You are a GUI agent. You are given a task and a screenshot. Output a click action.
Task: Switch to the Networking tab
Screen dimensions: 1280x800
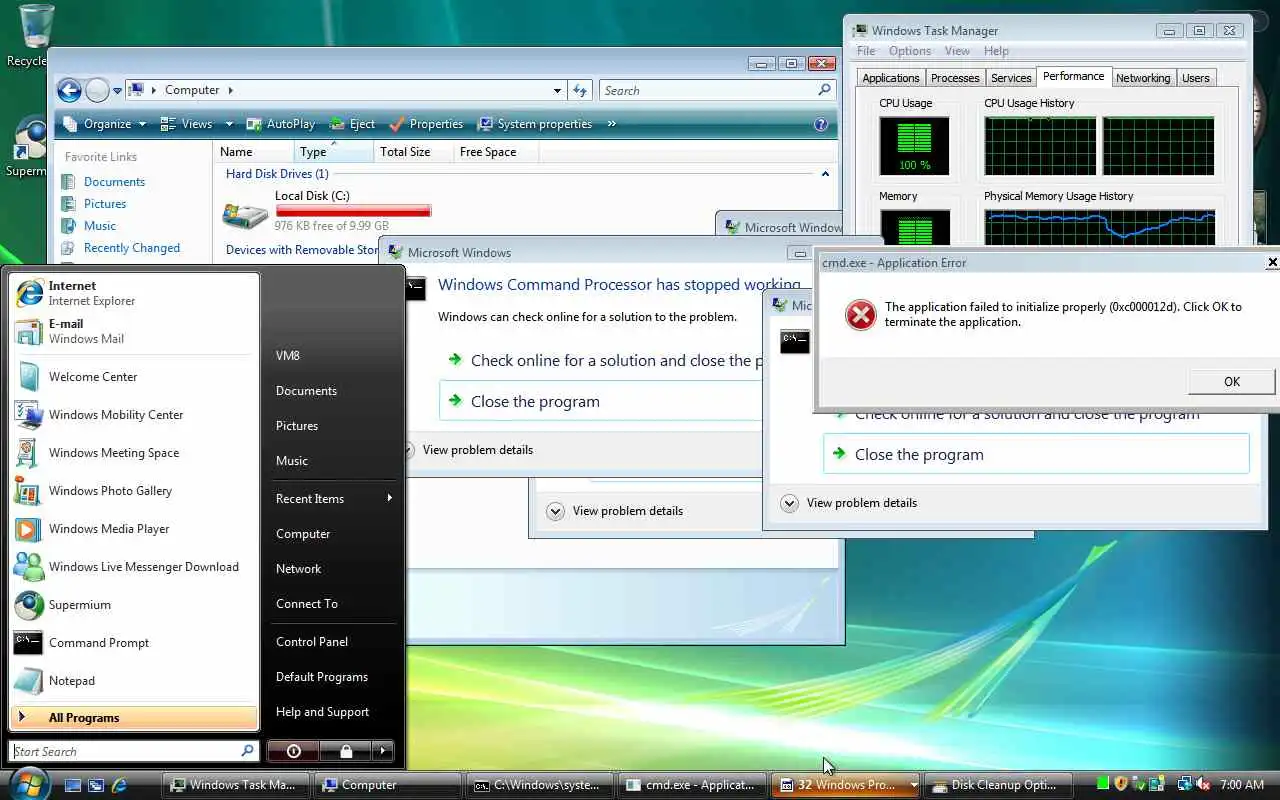[x=1143, y=78]
